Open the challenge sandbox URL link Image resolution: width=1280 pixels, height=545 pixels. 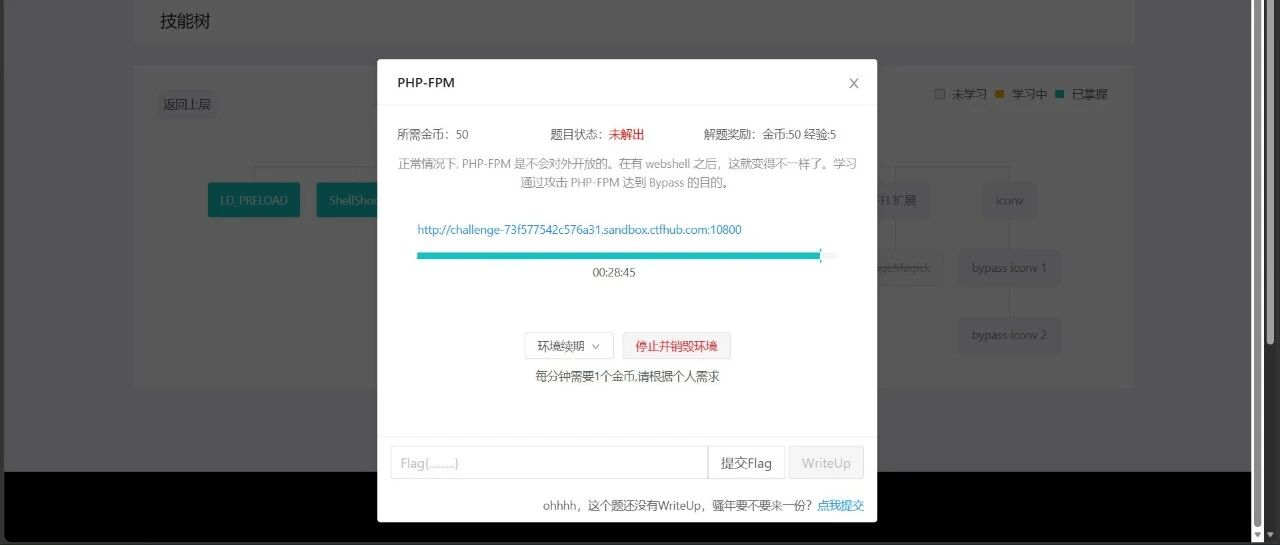(579, 230)
